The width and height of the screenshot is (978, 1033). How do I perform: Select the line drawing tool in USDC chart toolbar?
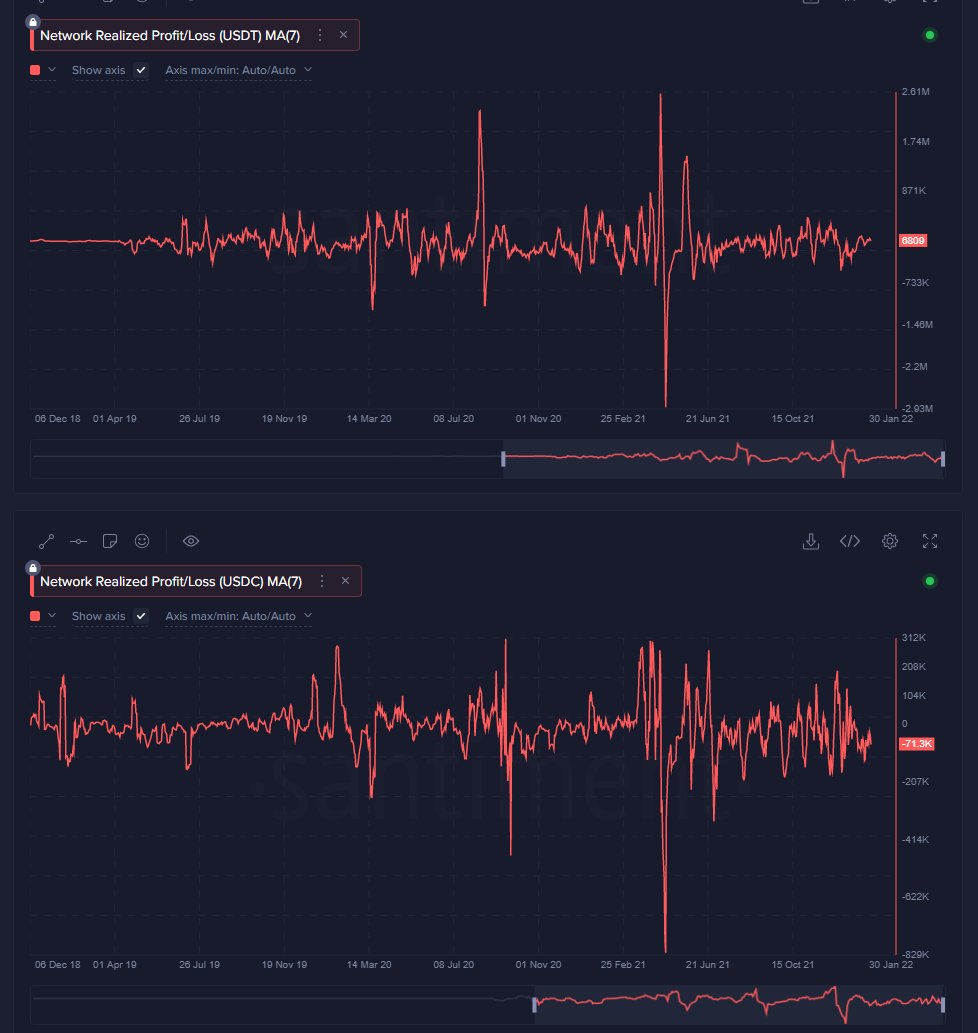point(46,542)
